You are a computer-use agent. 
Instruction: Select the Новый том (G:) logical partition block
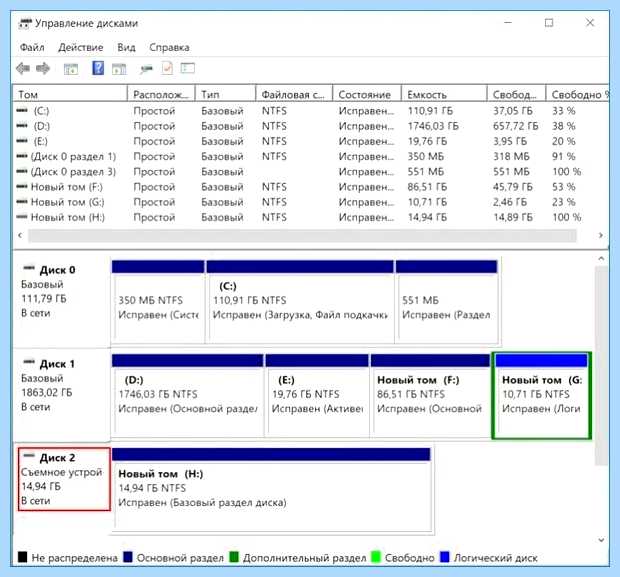pyautogui.click(x=541, y=395)
